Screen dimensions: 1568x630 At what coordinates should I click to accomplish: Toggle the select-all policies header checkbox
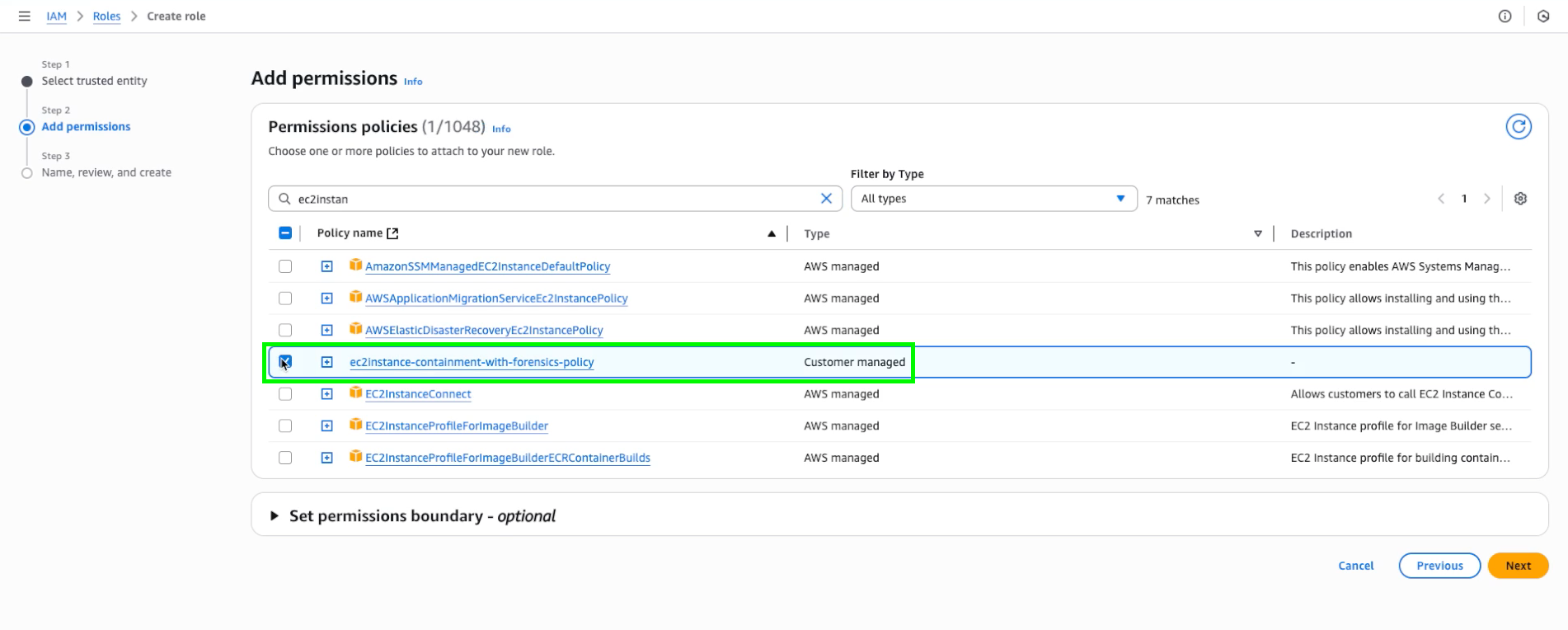[x=285, y=233]
